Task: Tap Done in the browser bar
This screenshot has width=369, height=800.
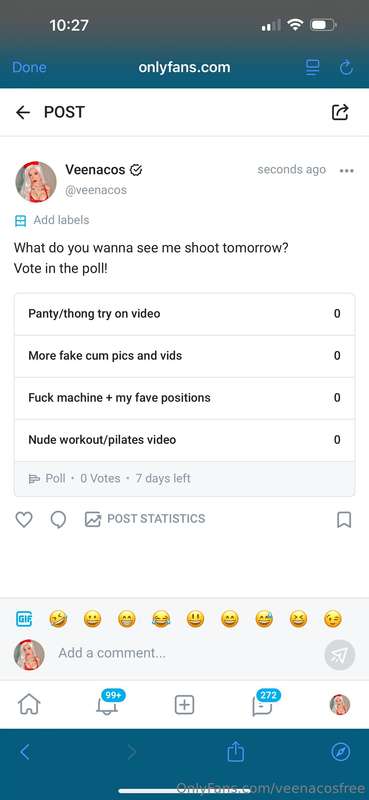Action: tap(29, 67)
